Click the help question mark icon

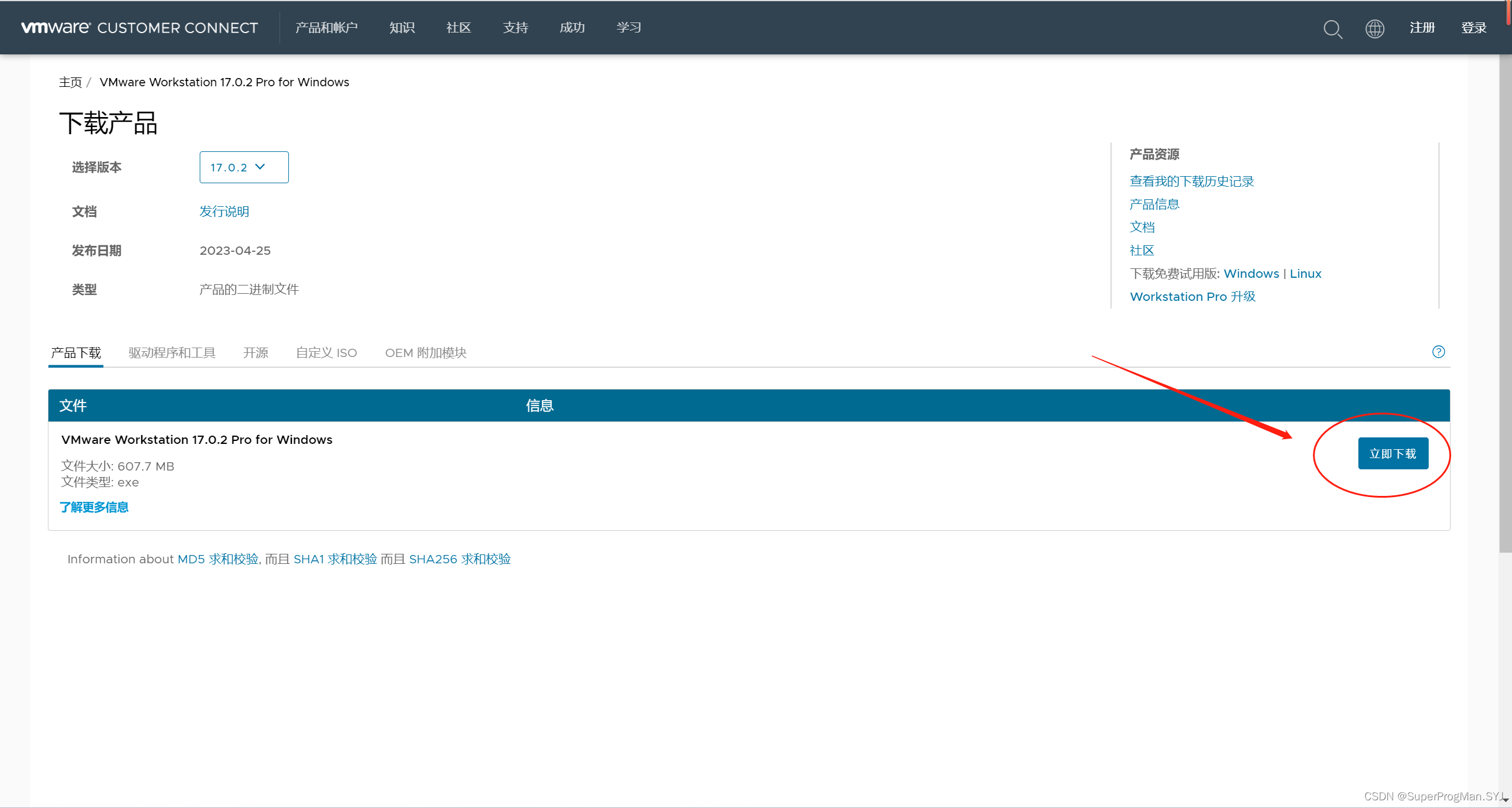1438,352
